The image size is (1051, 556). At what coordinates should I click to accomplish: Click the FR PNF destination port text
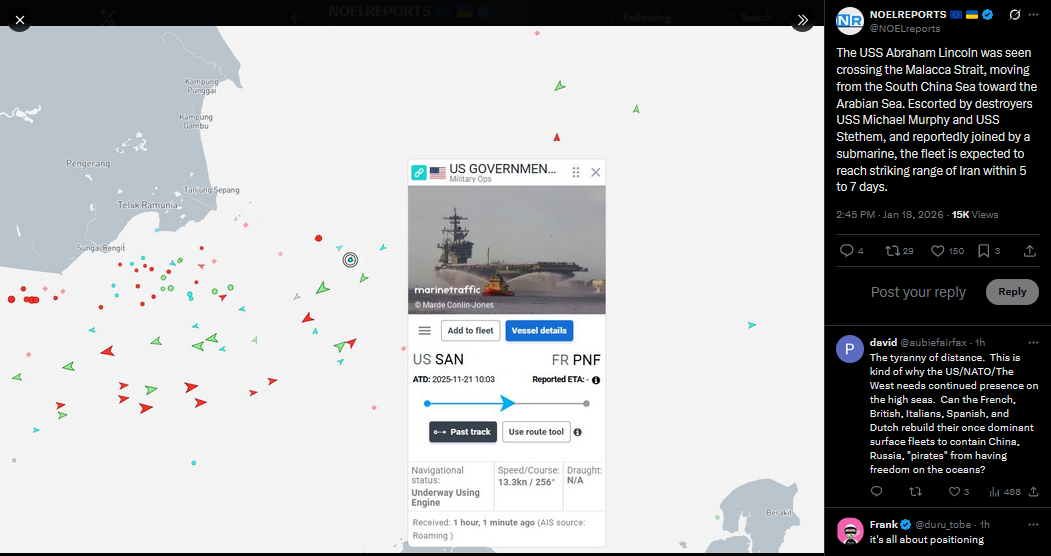point(576,360)
